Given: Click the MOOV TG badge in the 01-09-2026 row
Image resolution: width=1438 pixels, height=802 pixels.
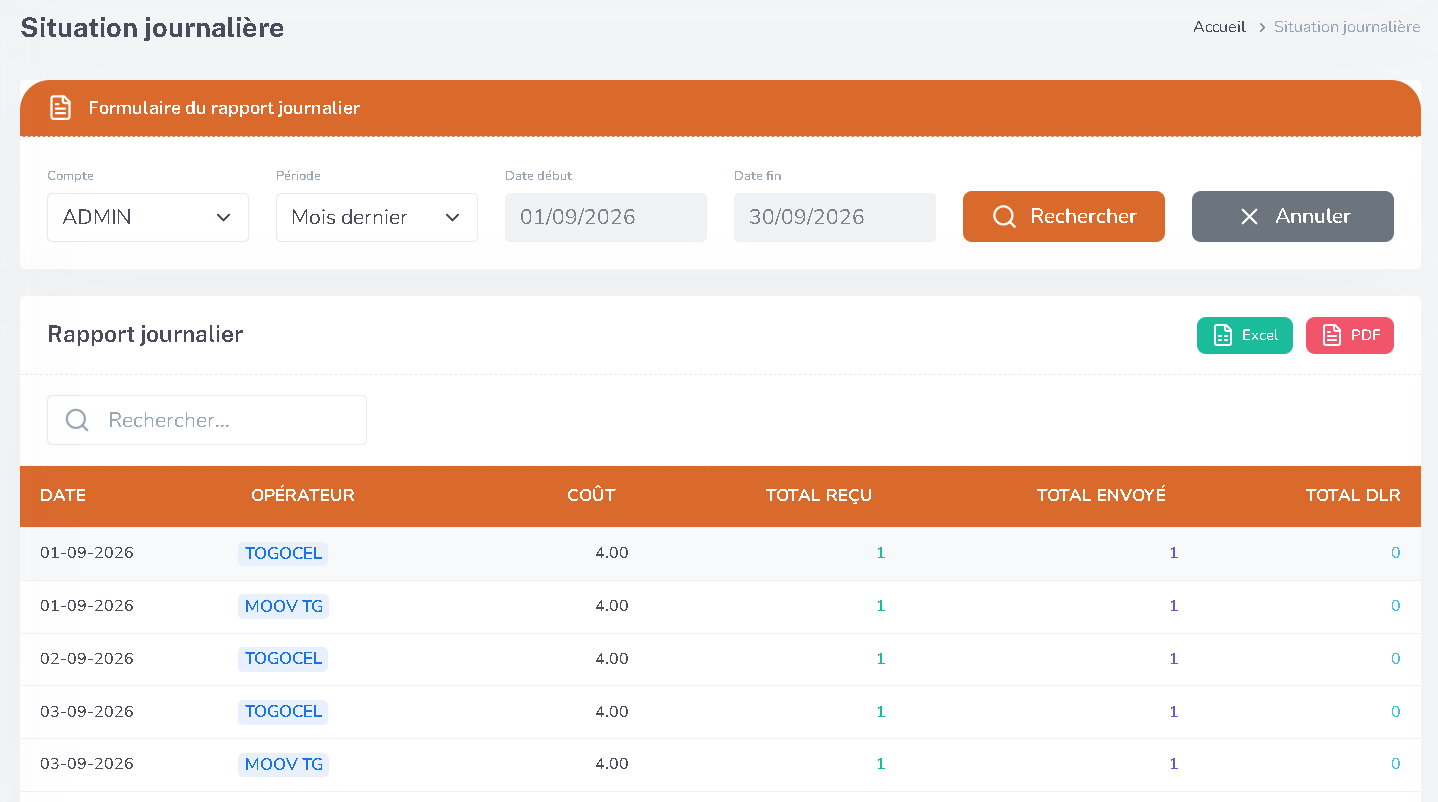Looking at the screenshot, I should coord(283,606).
